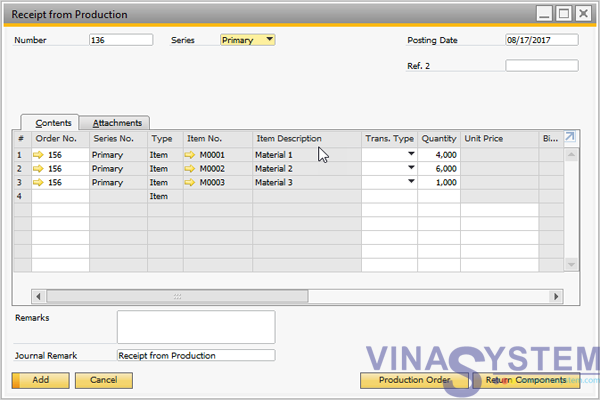Select the quantity 4,000 cell
600x400 pixels.
[439, 155]
